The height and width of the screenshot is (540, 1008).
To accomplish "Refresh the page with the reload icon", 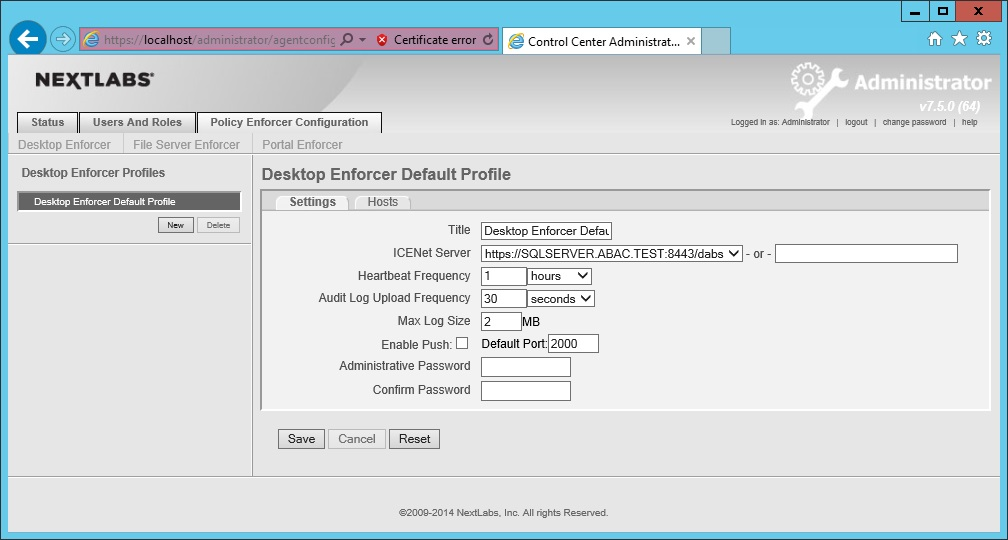I will [488, 40].
